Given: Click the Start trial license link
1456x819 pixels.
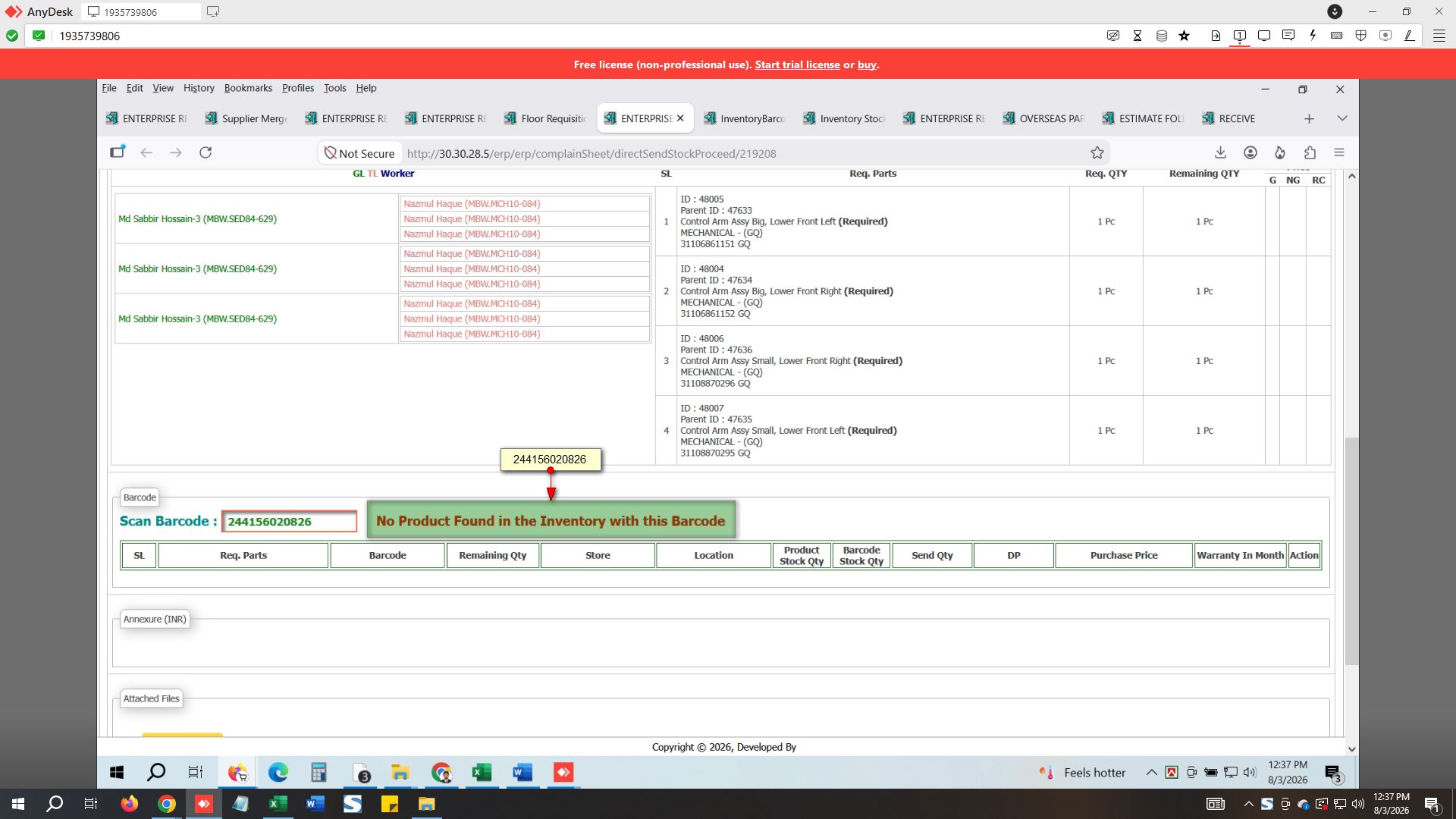Looking at the screenshot, I should click(x=797, y=64).
